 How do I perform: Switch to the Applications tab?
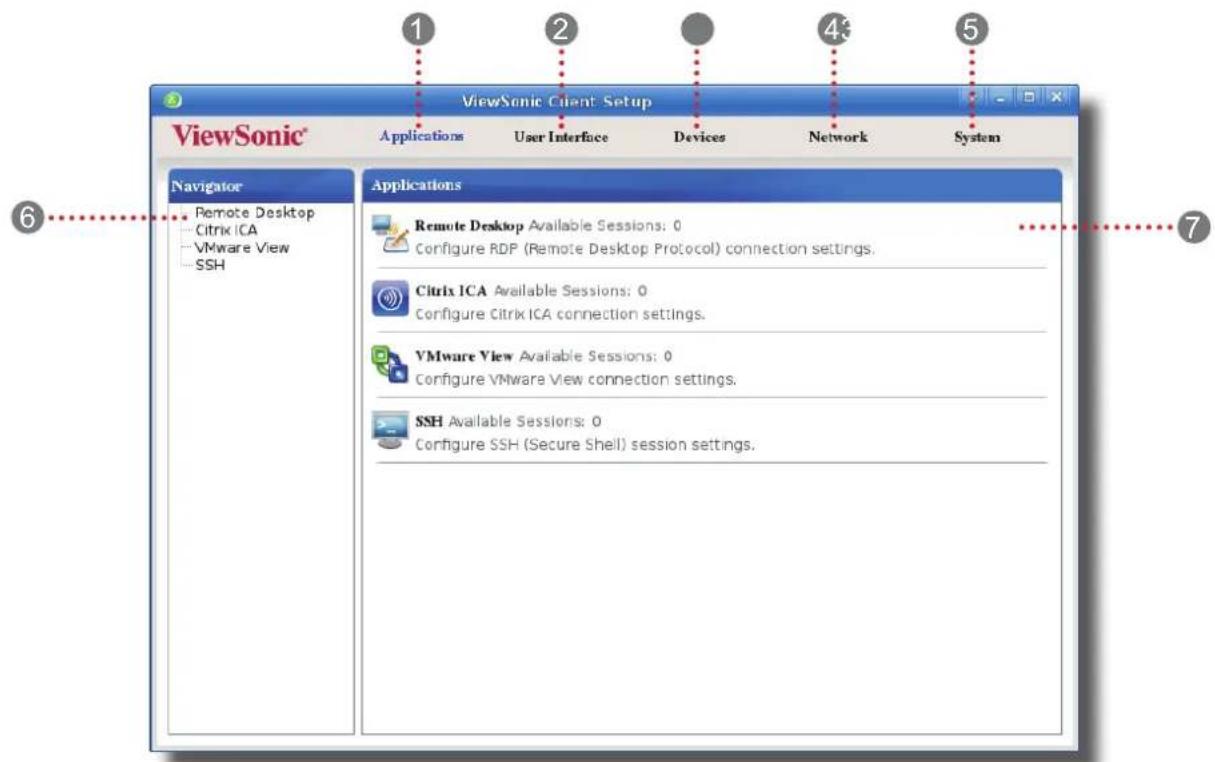(x=421, y=136)
